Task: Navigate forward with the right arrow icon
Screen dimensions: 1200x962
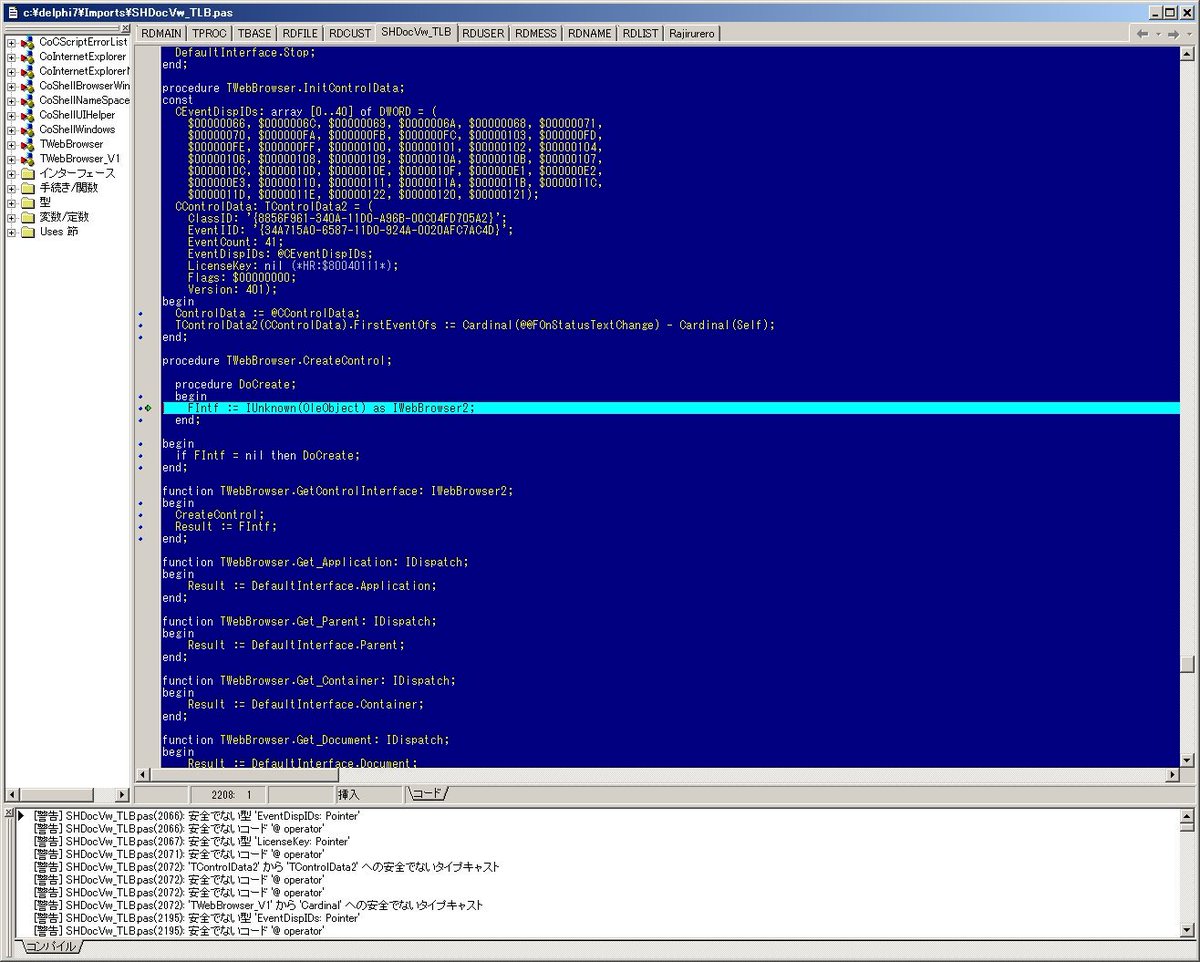Action: point(1174,34)
